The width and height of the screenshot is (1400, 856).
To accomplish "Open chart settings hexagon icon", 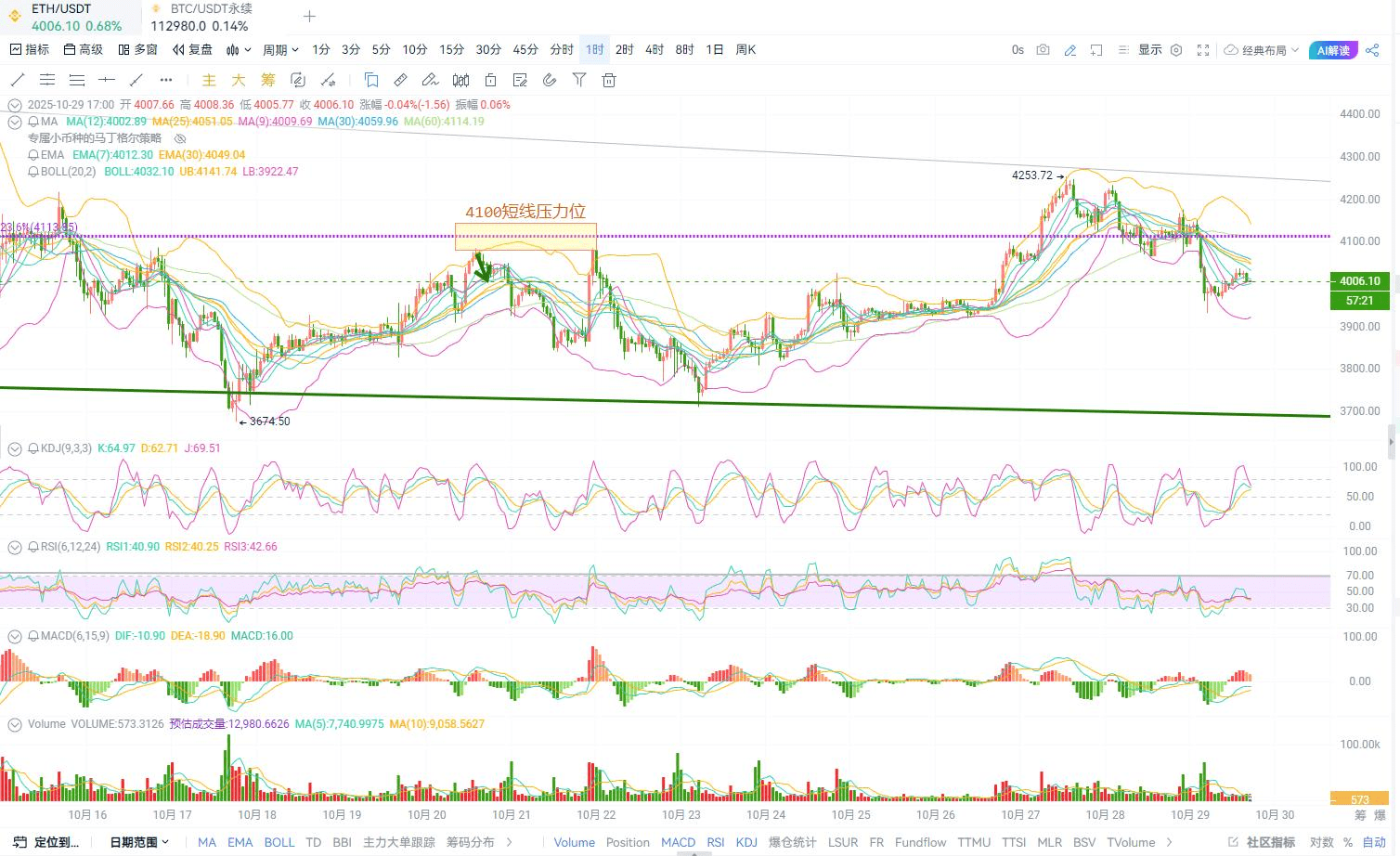I will pyautogui.click(x=1176, y=50).
